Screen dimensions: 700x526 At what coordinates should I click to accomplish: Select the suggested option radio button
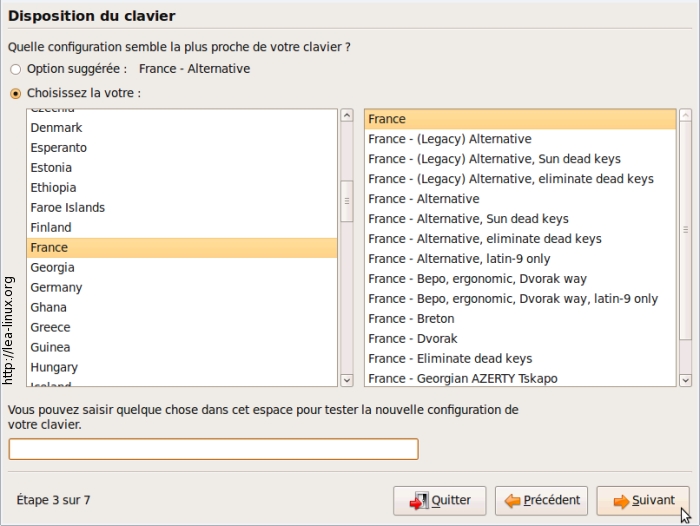pos(15,69)
